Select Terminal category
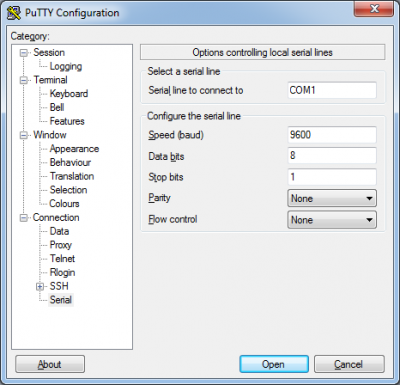The width and height of the screenshot is (400, 385). (50, 80)
